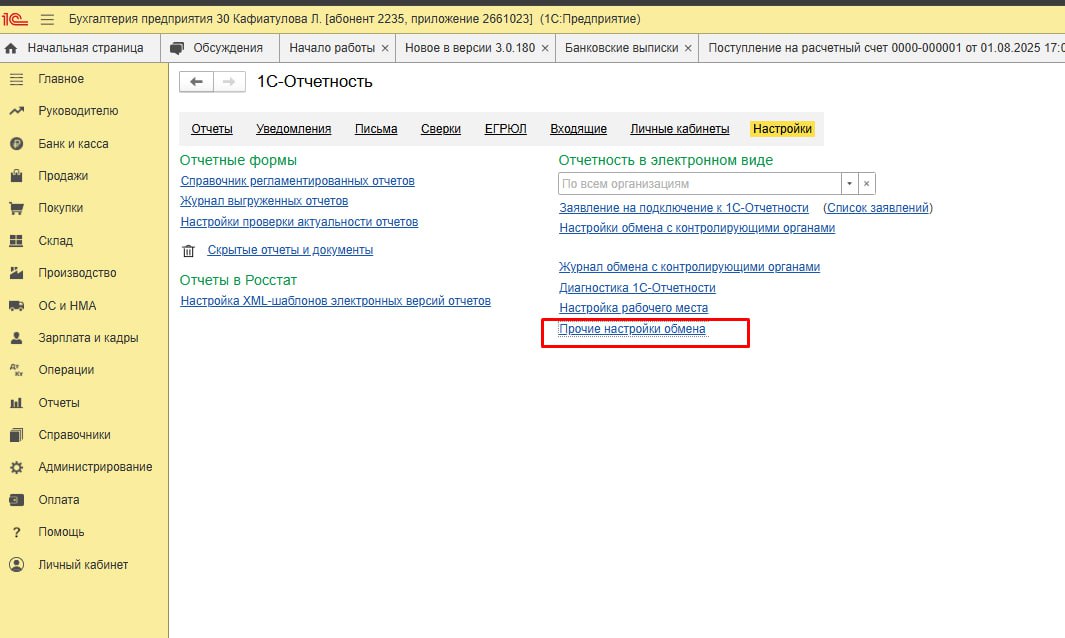Click the Справочники books icon
1065x638 pixels.
[x=16, y=435]
